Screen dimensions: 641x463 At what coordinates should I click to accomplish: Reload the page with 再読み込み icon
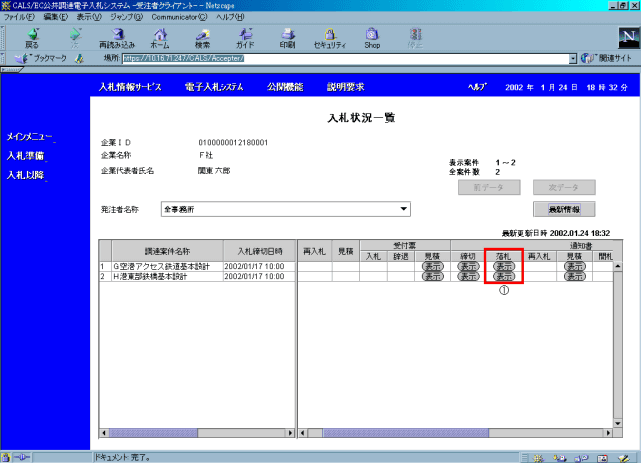coord(117,38)
